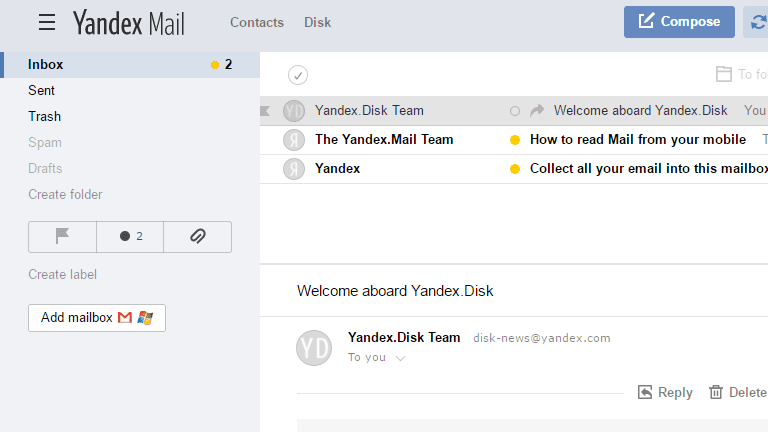
Task: Open the hamburger navigation menu
Action: click(x=47, y=23)
